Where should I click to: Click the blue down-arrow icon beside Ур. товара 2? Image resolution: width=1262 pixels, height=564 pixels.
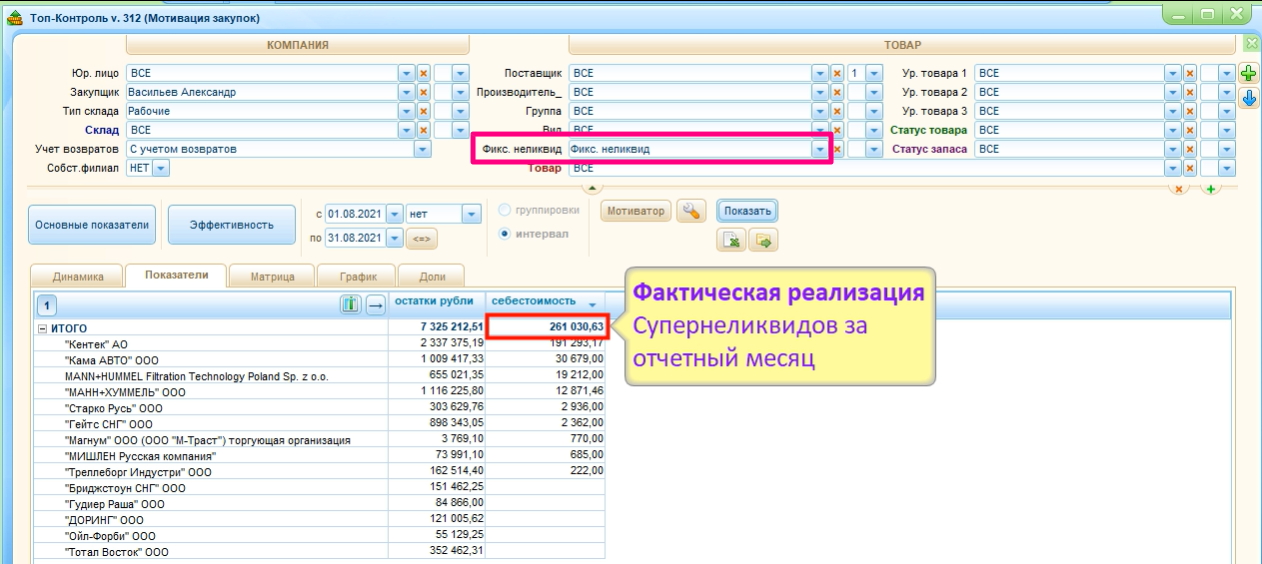point(1248,98)
